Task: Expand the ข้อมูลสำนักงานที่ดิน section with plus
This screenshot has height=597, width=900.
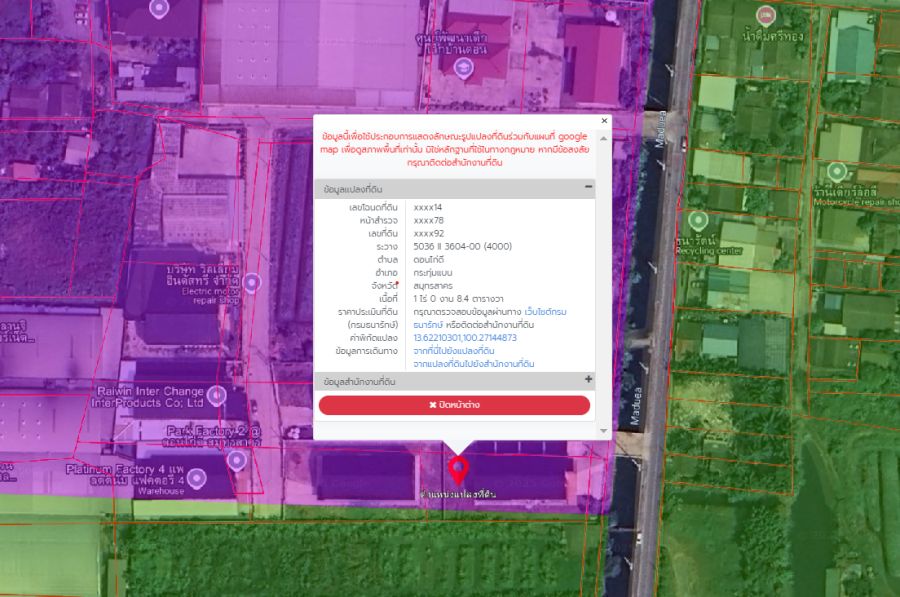Action: (x=588, y=380)
